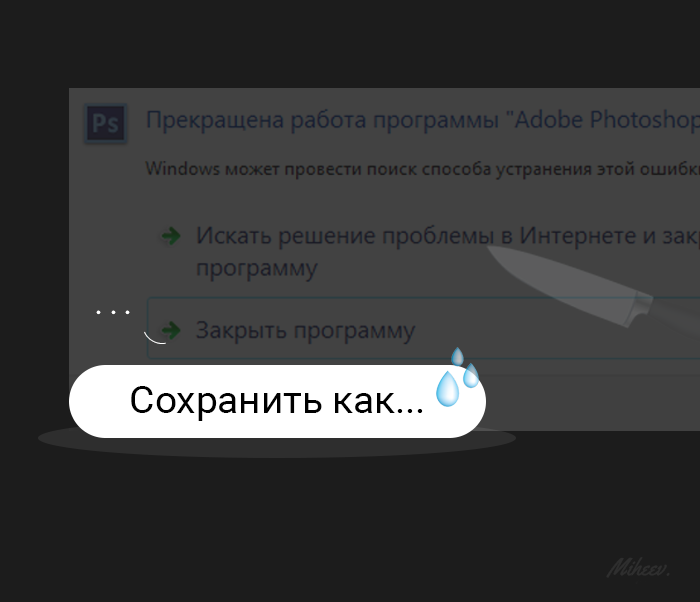Viewport: 700px width, 602px height.
Task: Click green arrow beside Закрыть программу
Action: coord(171,330)
